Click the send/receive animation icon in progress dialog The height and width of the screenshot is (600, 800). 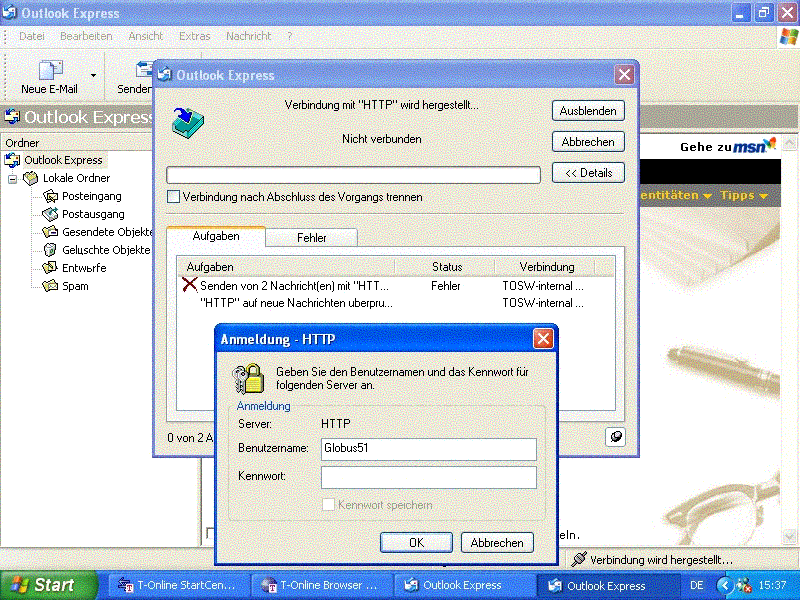(x=187, y=123)
